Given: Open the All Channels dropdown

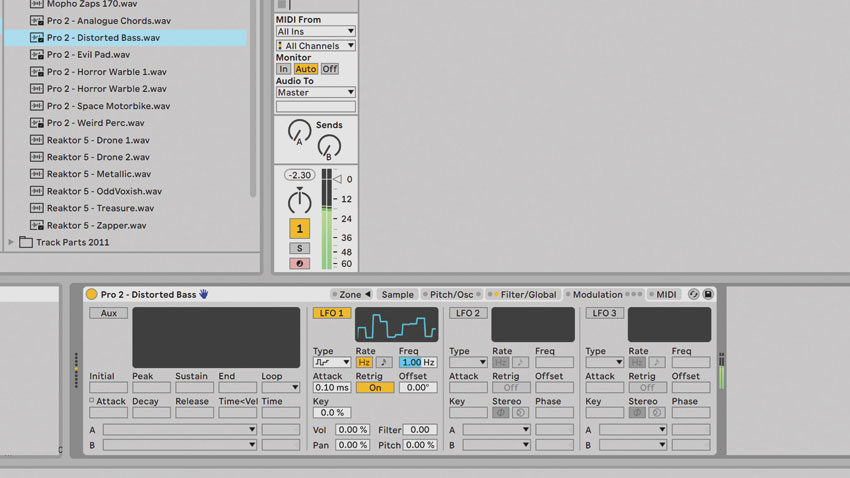Looking at the screenshot, I should point(315,46).
